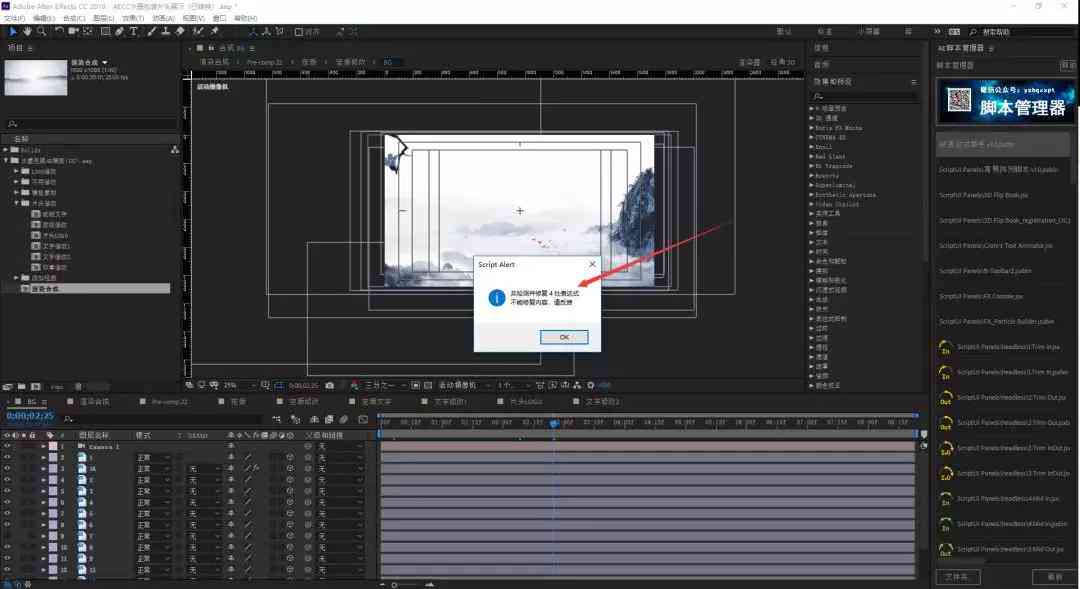Toggle visibility eye of layer 2
The image size is (1080, 589).
(x=7, y=457)
